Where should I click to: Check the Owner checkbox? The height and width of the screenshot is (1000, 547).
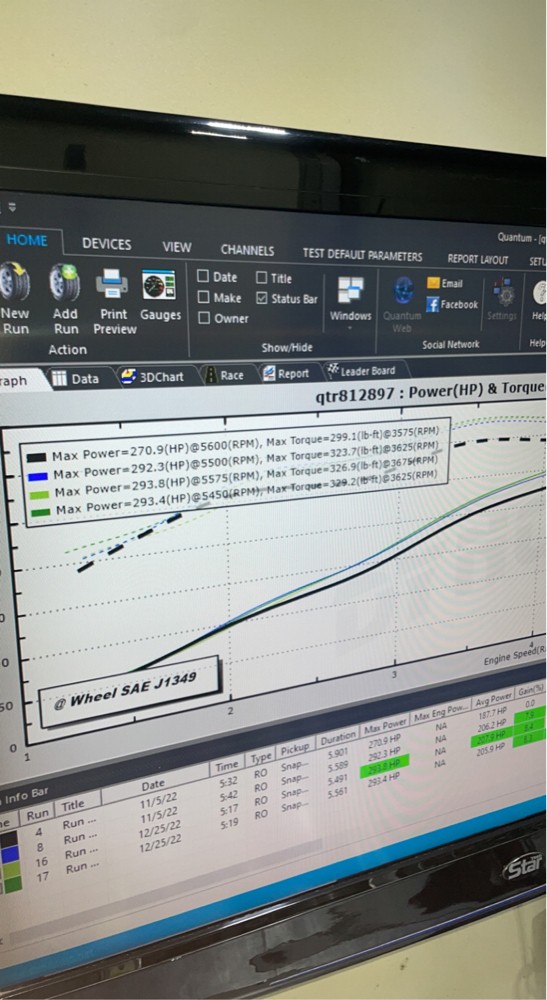[203, 318]
